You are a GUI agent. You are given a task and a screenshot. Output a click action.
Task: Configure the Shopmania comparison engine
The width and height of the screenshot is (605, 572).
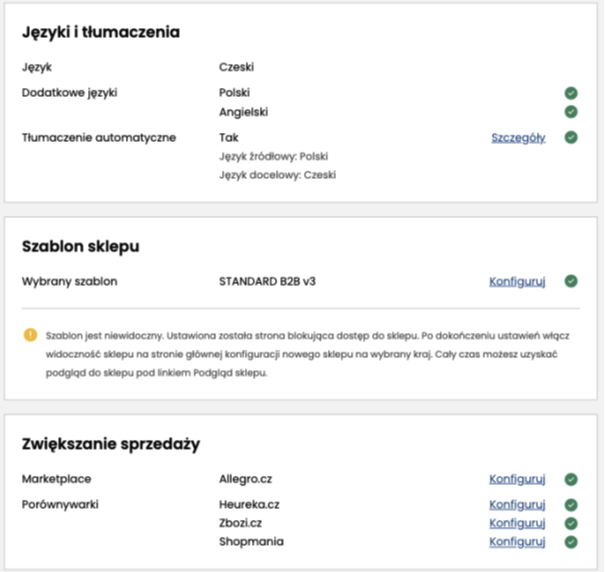pyautogui.click(x=517, y=542)
